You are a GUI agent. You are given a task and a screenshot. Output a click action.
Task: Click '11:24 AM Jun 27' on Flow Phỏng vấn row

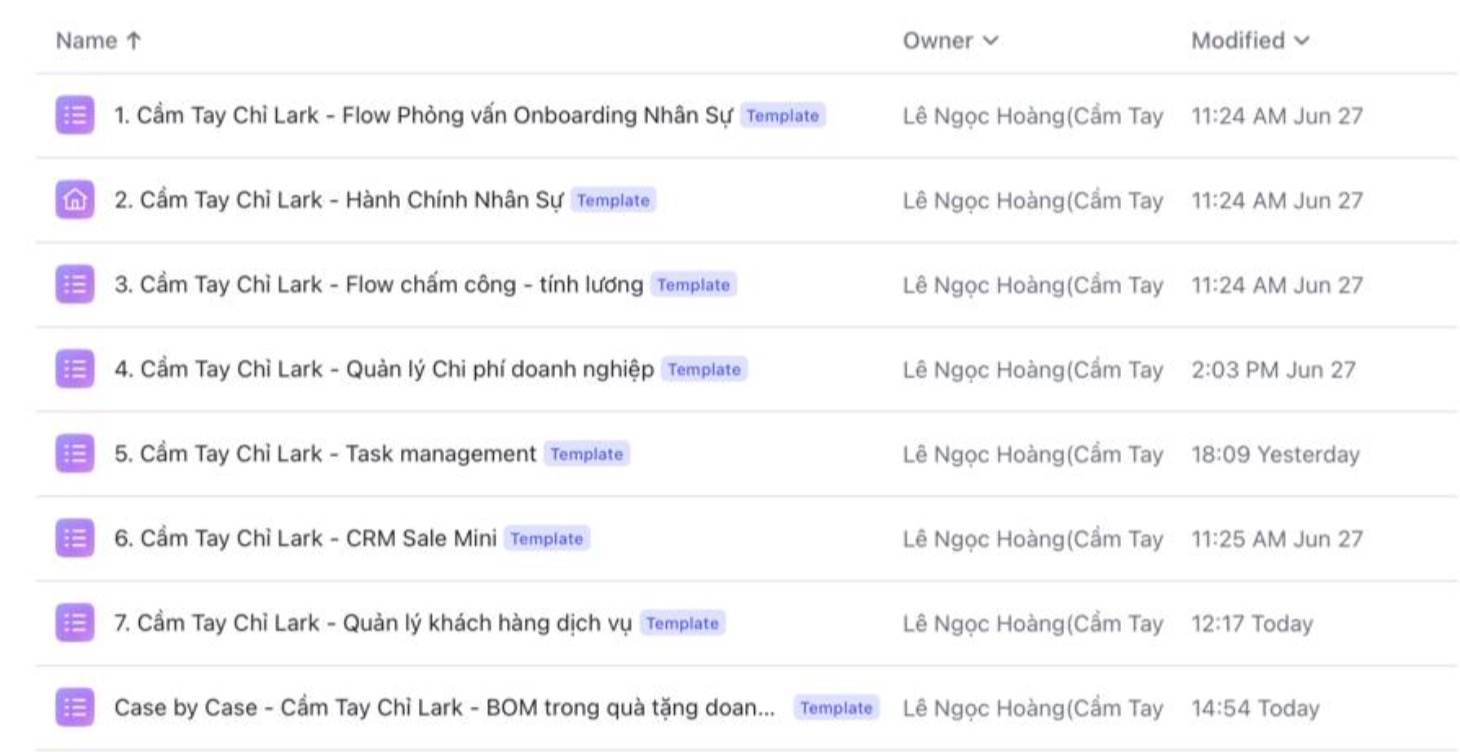[x=1277, y=116]
